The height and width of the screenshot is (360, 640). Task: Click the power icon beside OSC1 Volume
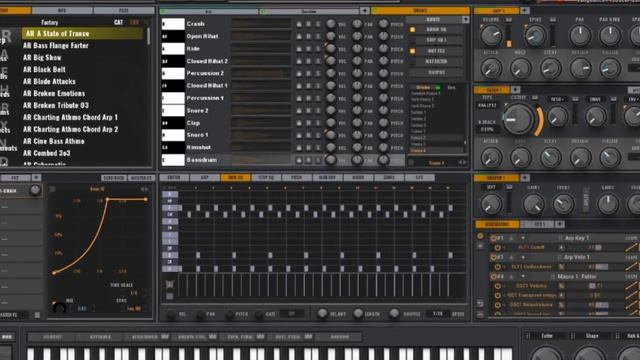(x=498, y=286)
